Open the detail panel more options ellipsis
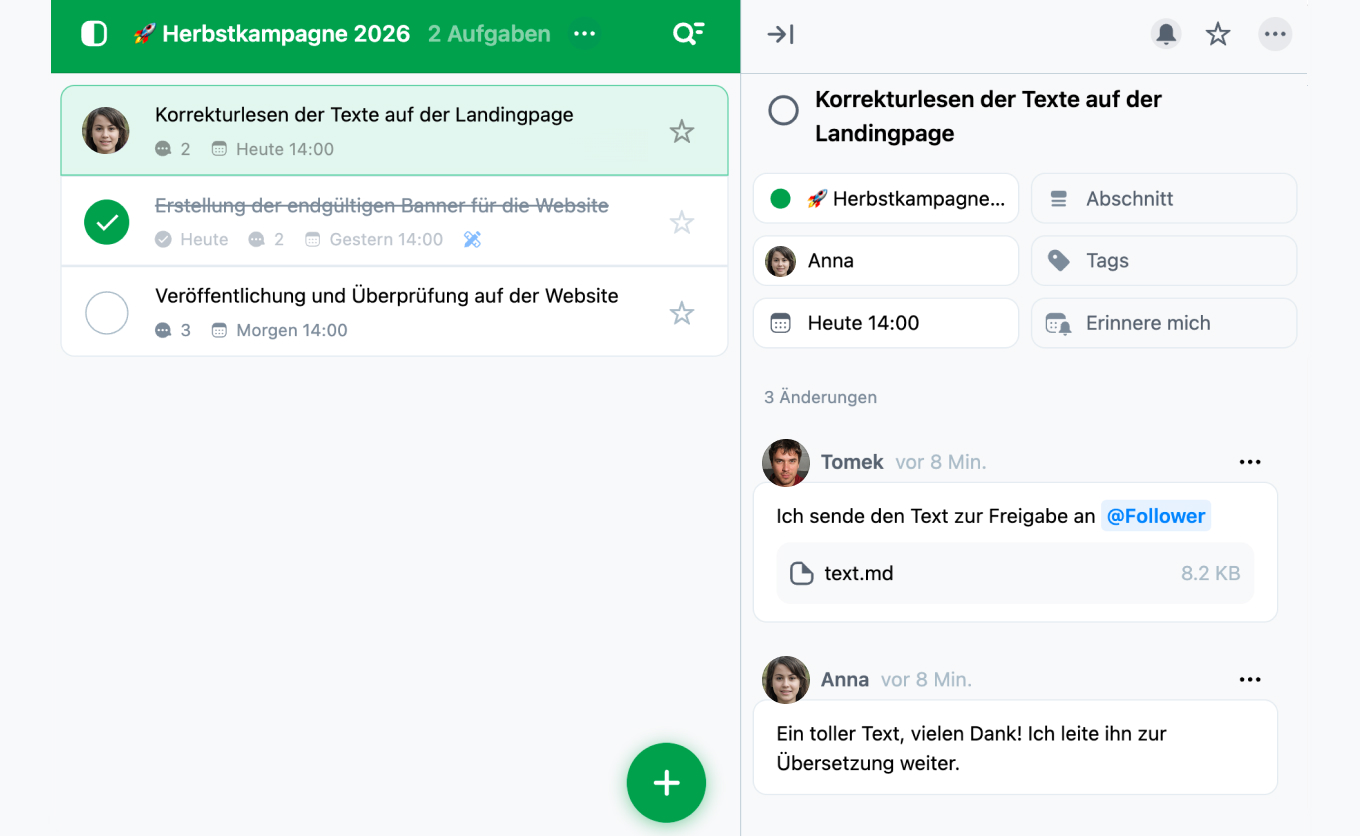Viewport: 1360px width, 836px height. (x=1274, y=34)
